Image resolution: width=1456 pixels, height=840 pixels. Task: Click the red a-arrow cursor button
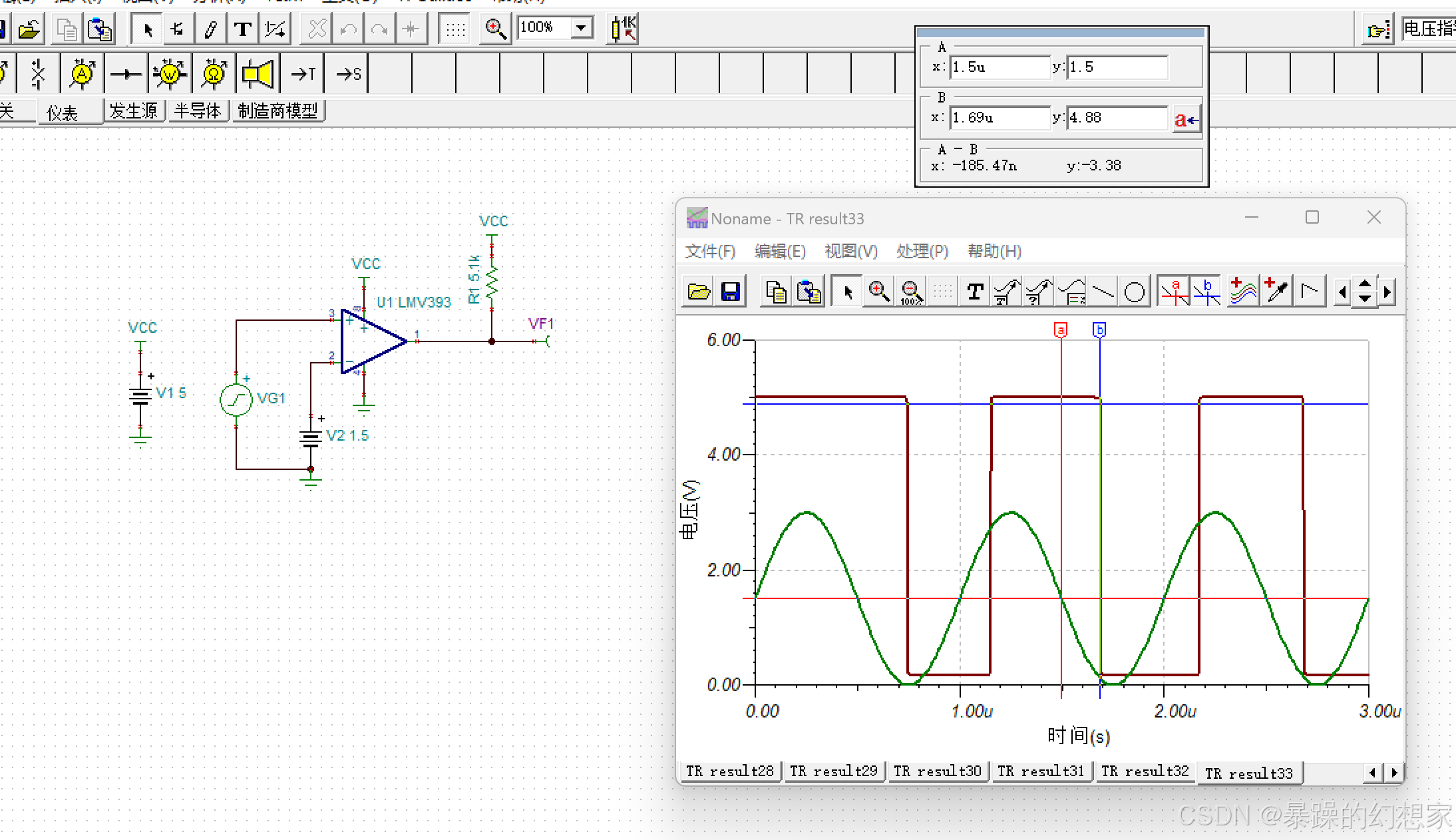[x=1186, y=120]
